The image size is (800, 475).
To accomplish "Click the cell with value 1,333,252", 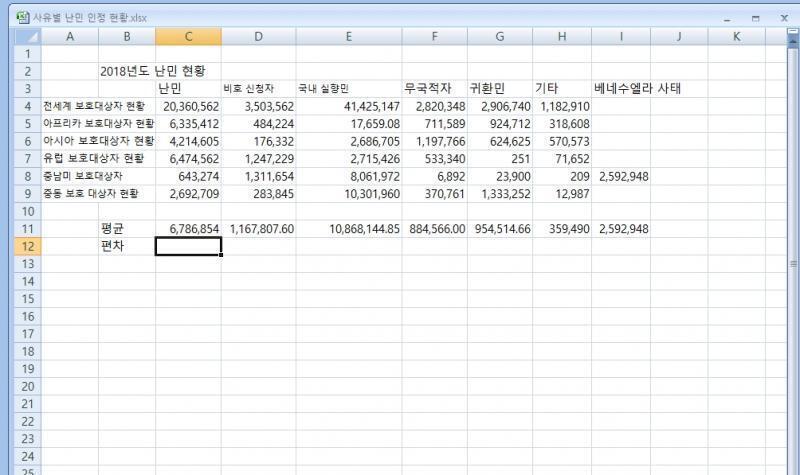I will 499,193.
